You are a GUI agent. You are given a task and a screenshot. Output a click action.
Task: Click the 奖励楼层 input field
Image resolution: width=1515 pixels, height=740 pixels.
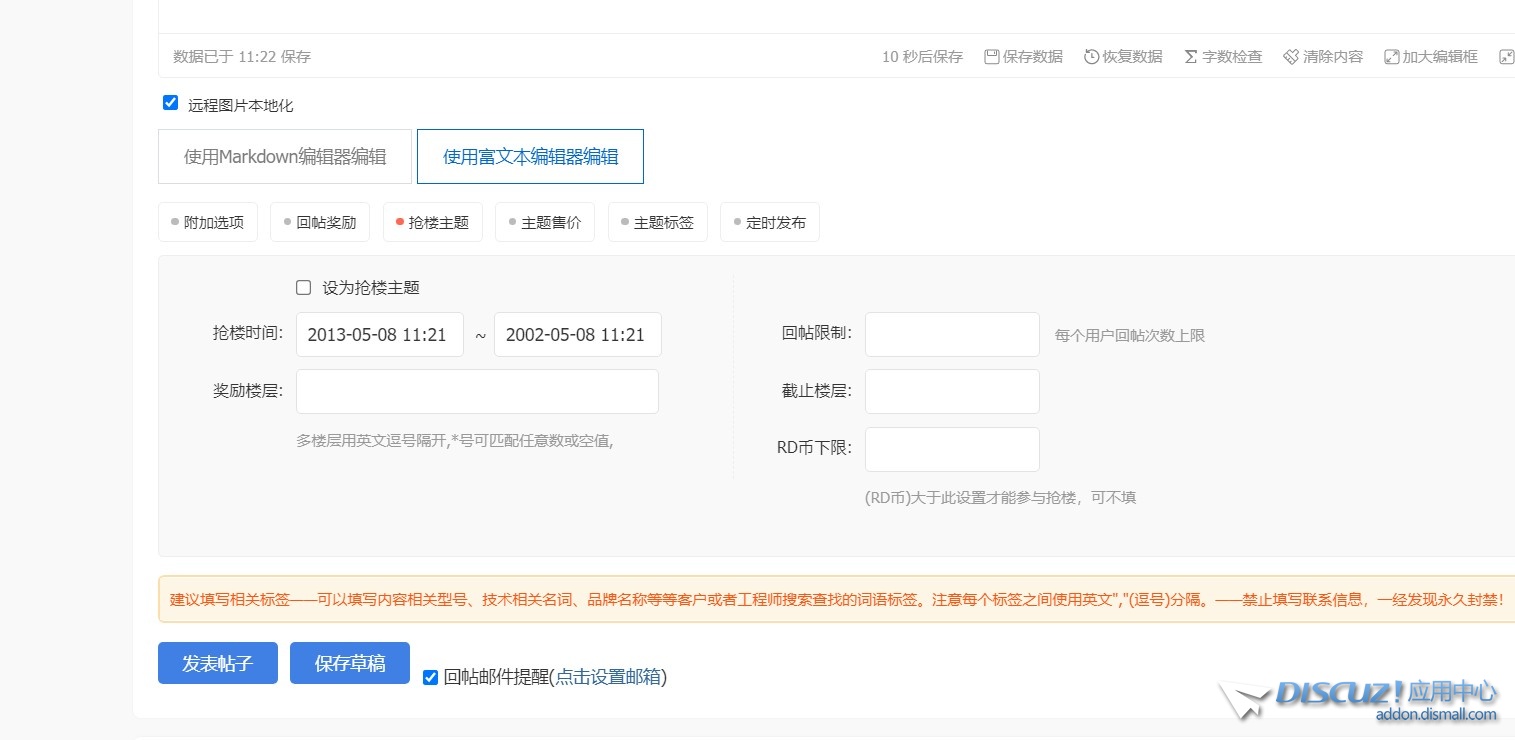(x=477, y=392)
